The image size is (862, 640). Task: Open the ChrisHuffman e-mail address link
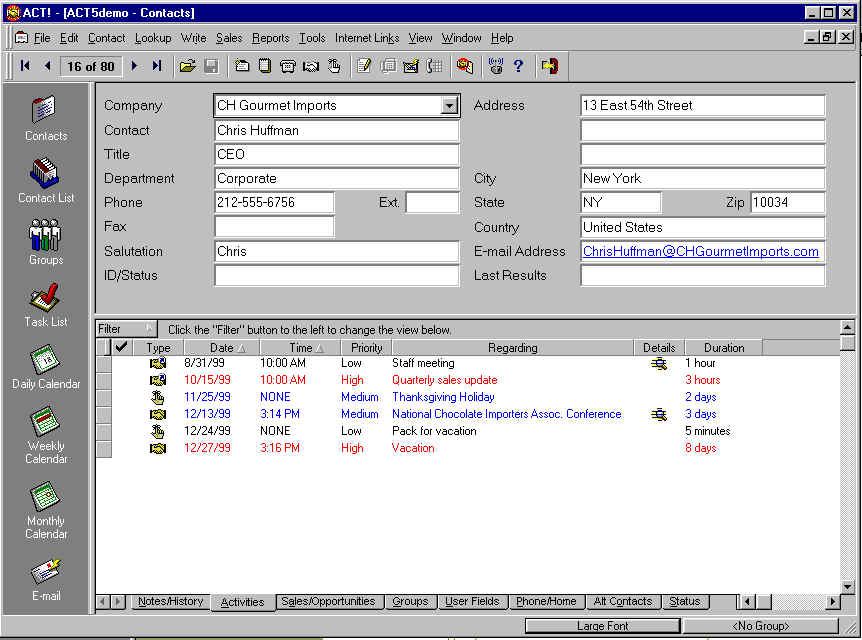[700, 251]
